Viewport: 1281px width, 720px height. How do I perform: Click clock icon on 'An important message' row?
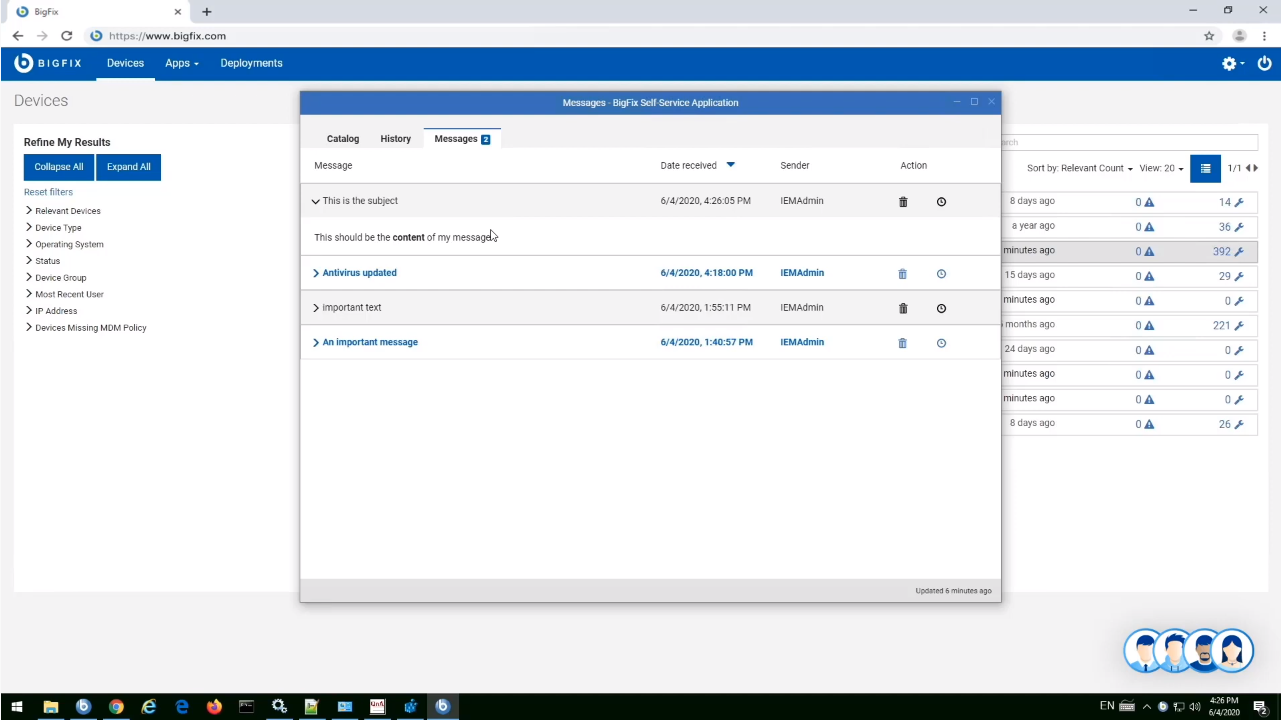coord(941,343)
